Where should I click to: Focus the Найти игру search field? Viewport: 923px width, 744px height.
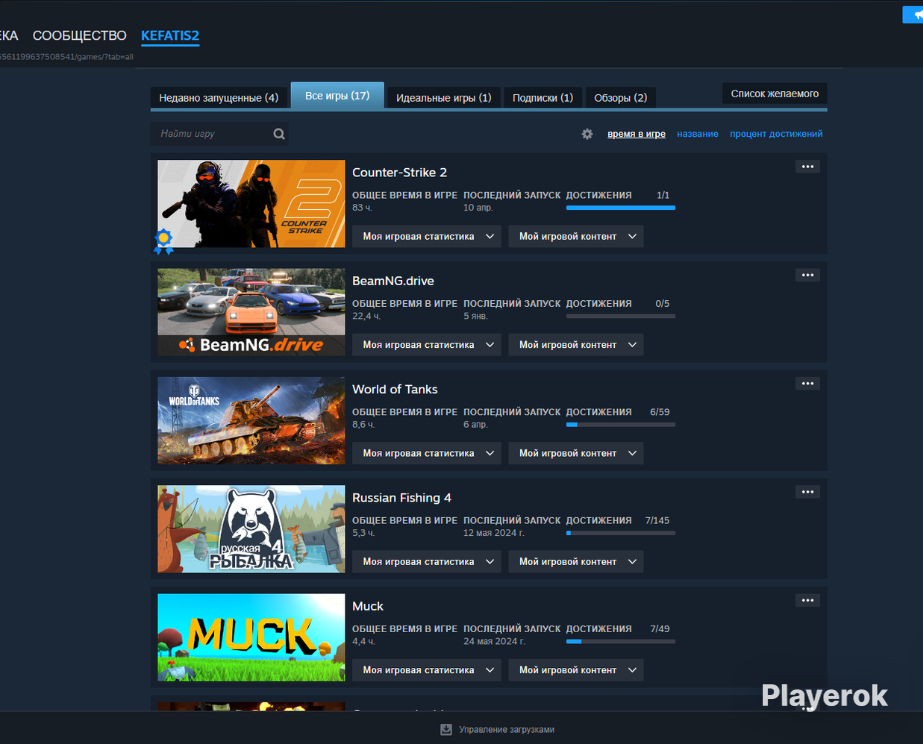[x=219, y=134]
